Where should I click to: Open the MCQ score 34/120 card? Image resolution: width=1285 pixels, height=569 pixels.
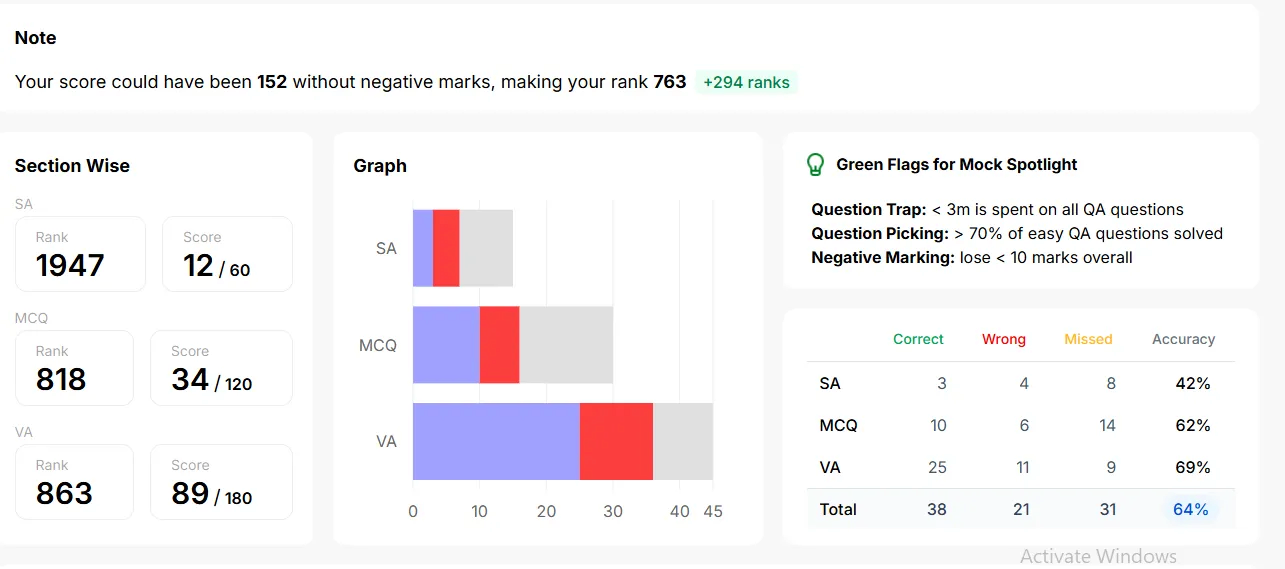pyautogui.click(x=221, y=368)
